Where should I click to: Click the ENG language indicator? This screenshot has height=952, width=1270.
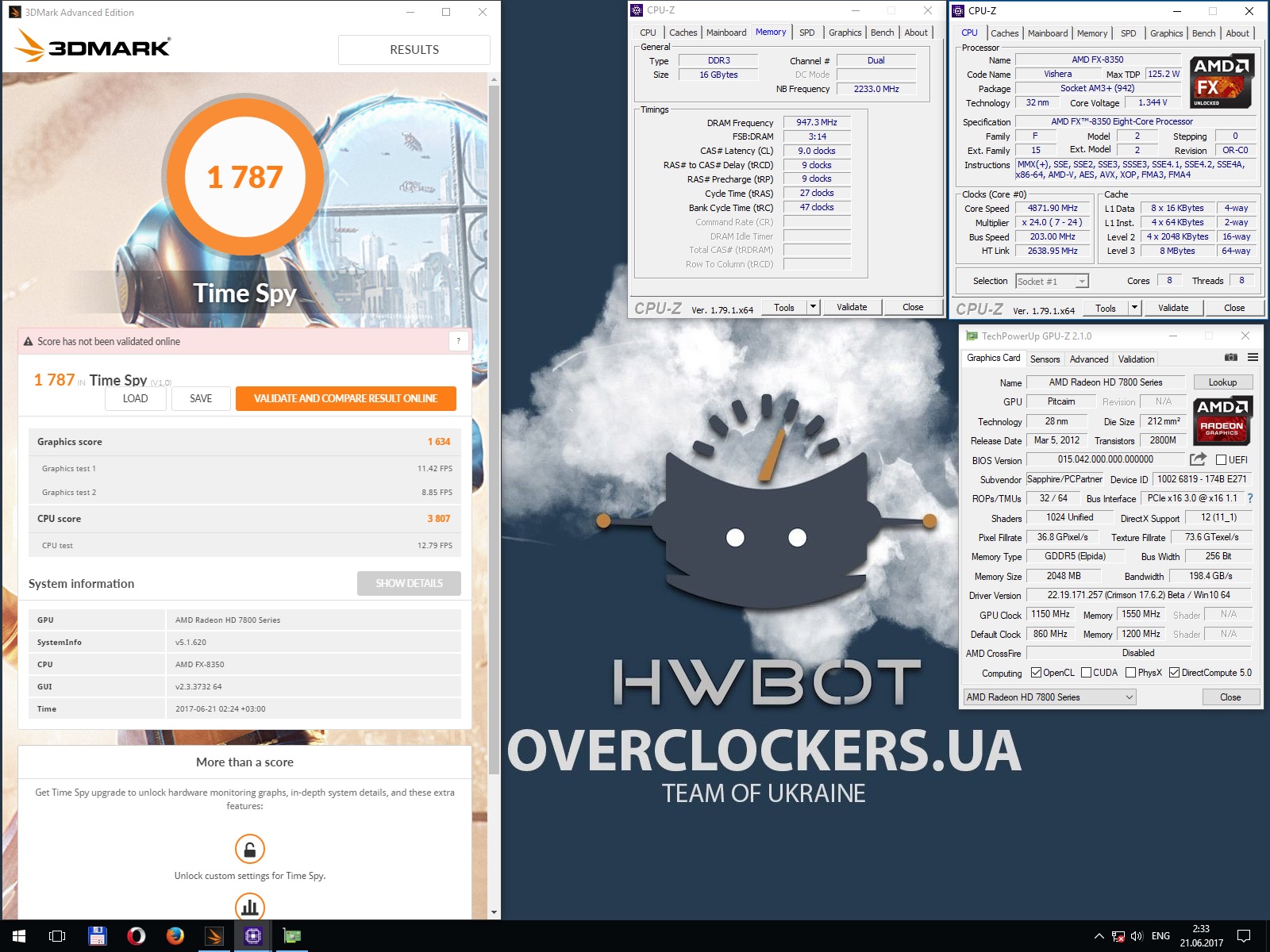click(x=1160, y=936)
